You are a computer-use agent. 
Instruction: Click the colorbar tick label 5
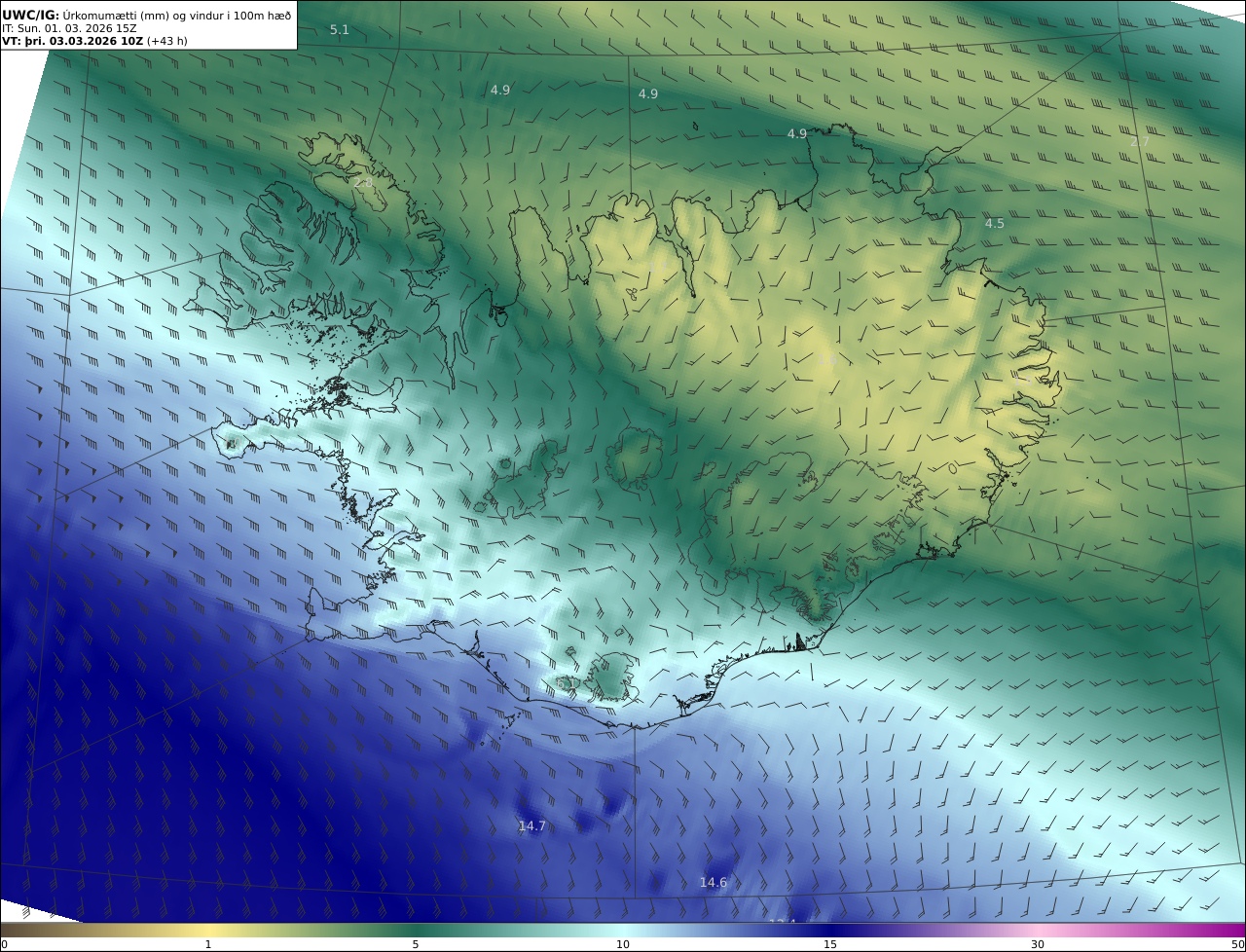pyautogui.click(x=416, y=944)
